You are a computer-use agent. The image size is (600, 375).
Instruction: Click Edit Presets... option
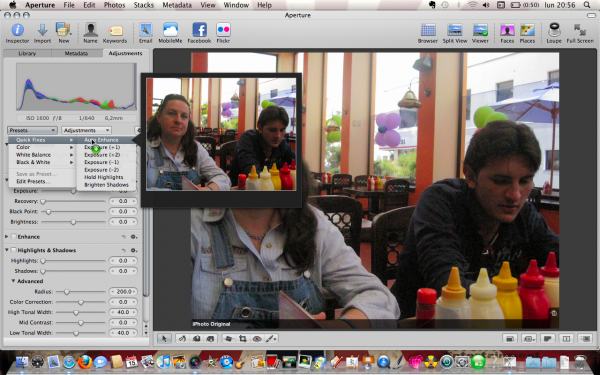[x=33, y=181]
